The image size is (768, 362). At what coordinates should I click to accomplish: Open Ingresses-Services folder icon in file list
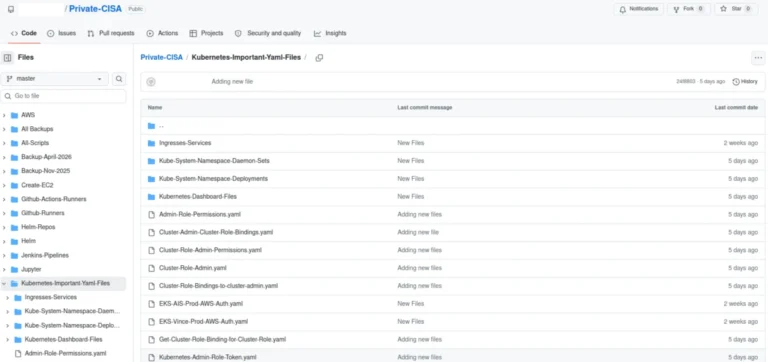pos(151,143)
